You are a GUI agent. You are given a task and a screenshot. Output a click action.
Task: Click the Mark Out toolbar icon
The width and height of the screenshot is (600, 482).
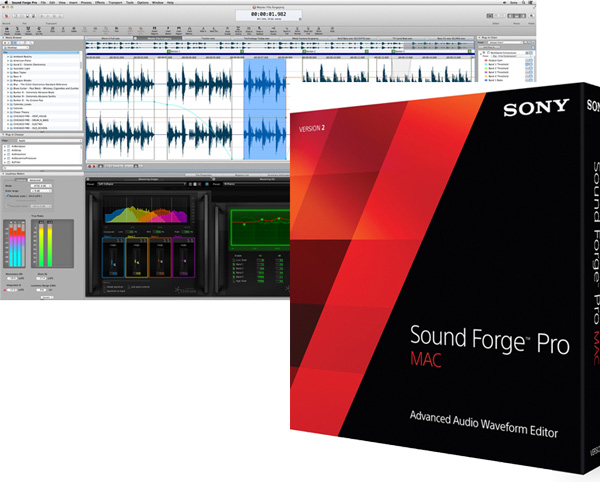(214, 31)
